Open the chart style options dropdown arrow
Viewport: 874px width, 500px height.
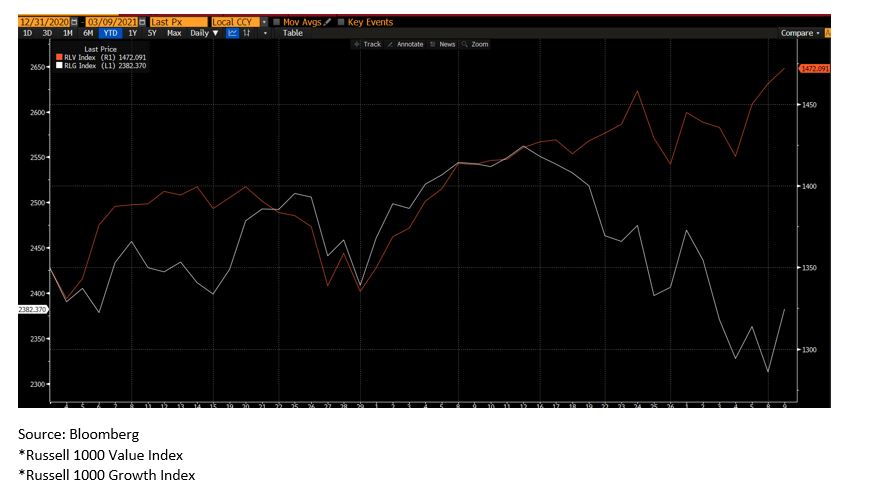click(x=265, y=33)
